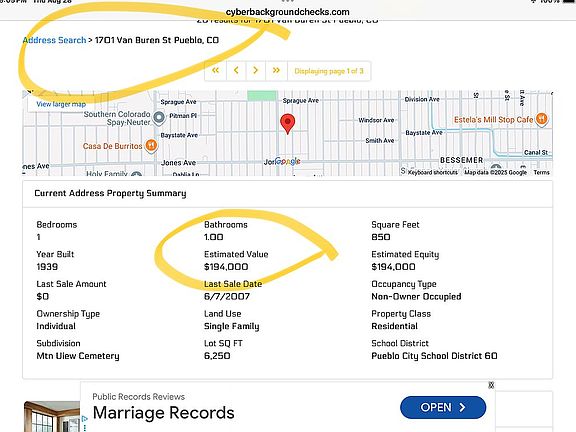Open Keyboard shortcuts on the map

(432, 172)
